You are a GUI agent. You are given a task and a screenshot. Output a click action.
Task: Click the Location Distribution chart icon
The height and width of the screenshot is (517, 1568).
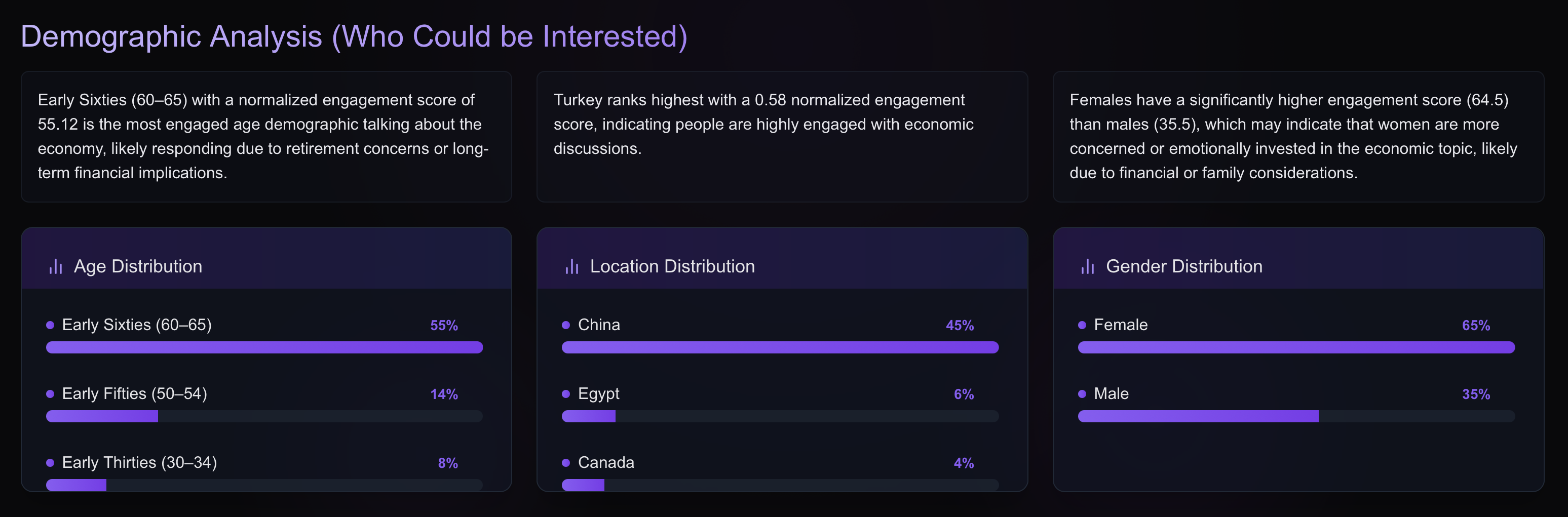[x=571, y=266]
